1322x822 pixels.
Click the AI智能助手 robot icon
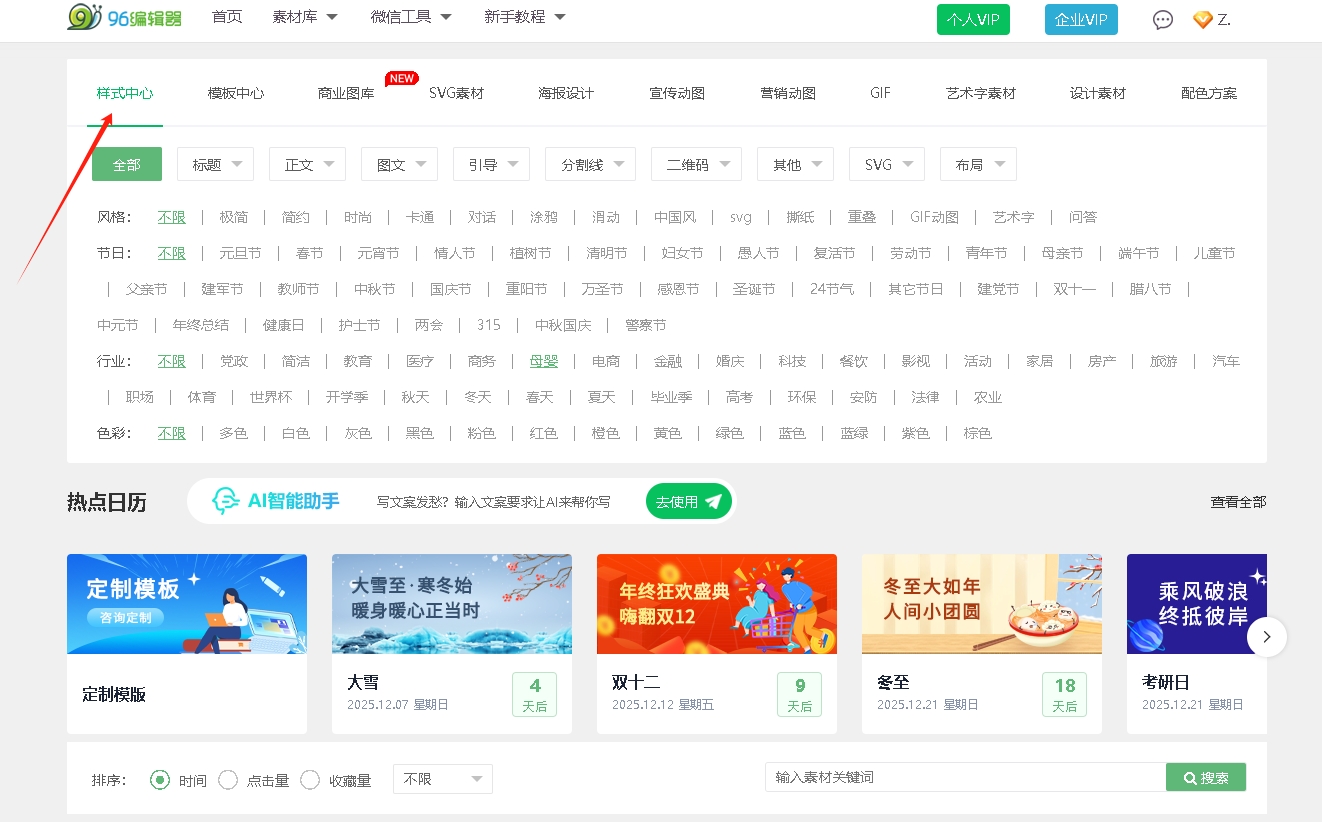[x=226, y=501]
